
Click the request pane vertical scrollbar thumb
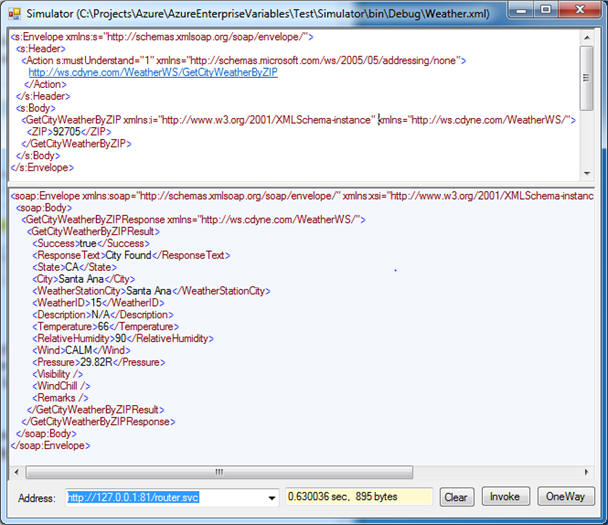coord(587,78)
